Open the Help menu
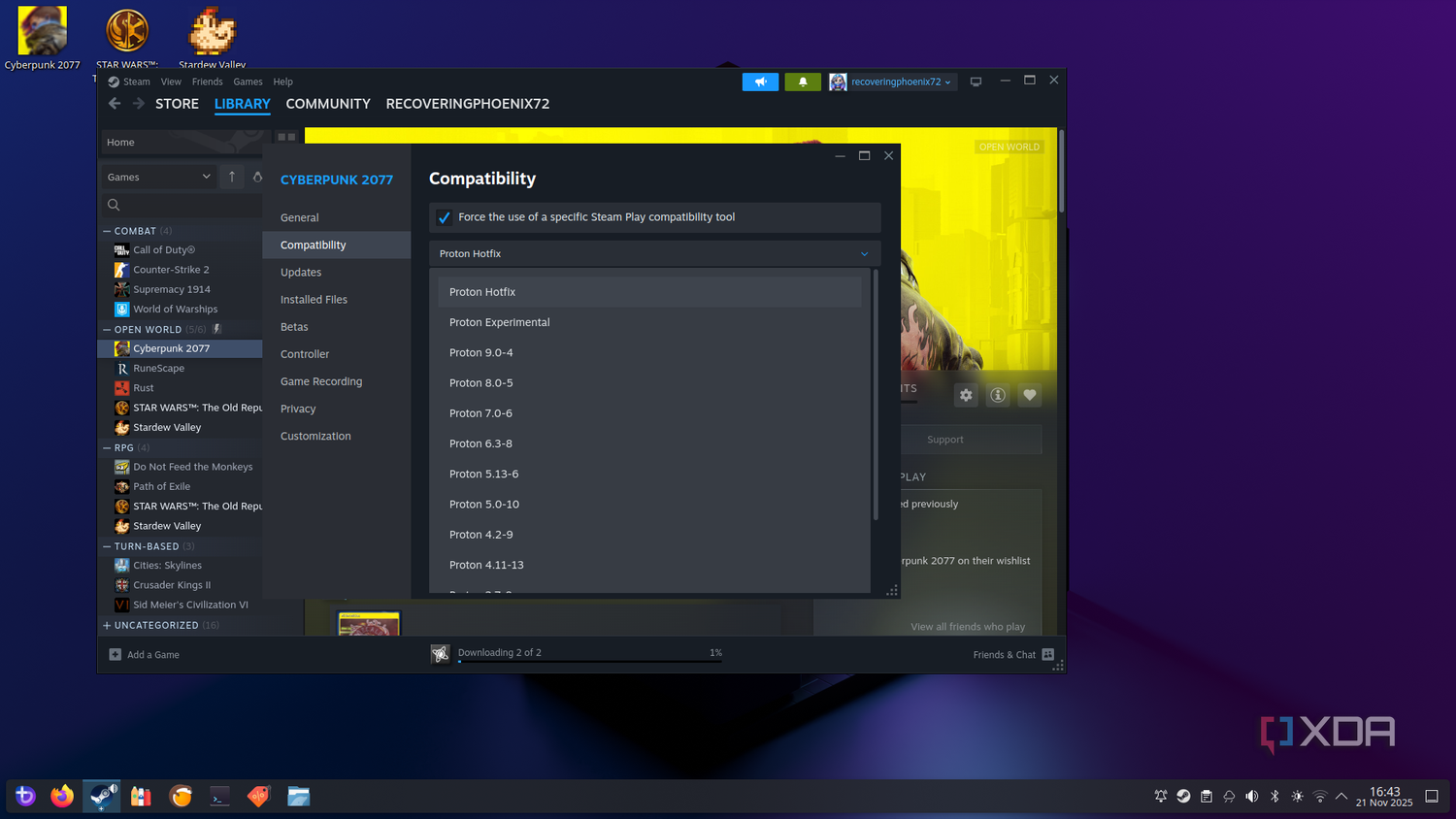Viewport: 1456px width, 819px height. coord(282,82)
